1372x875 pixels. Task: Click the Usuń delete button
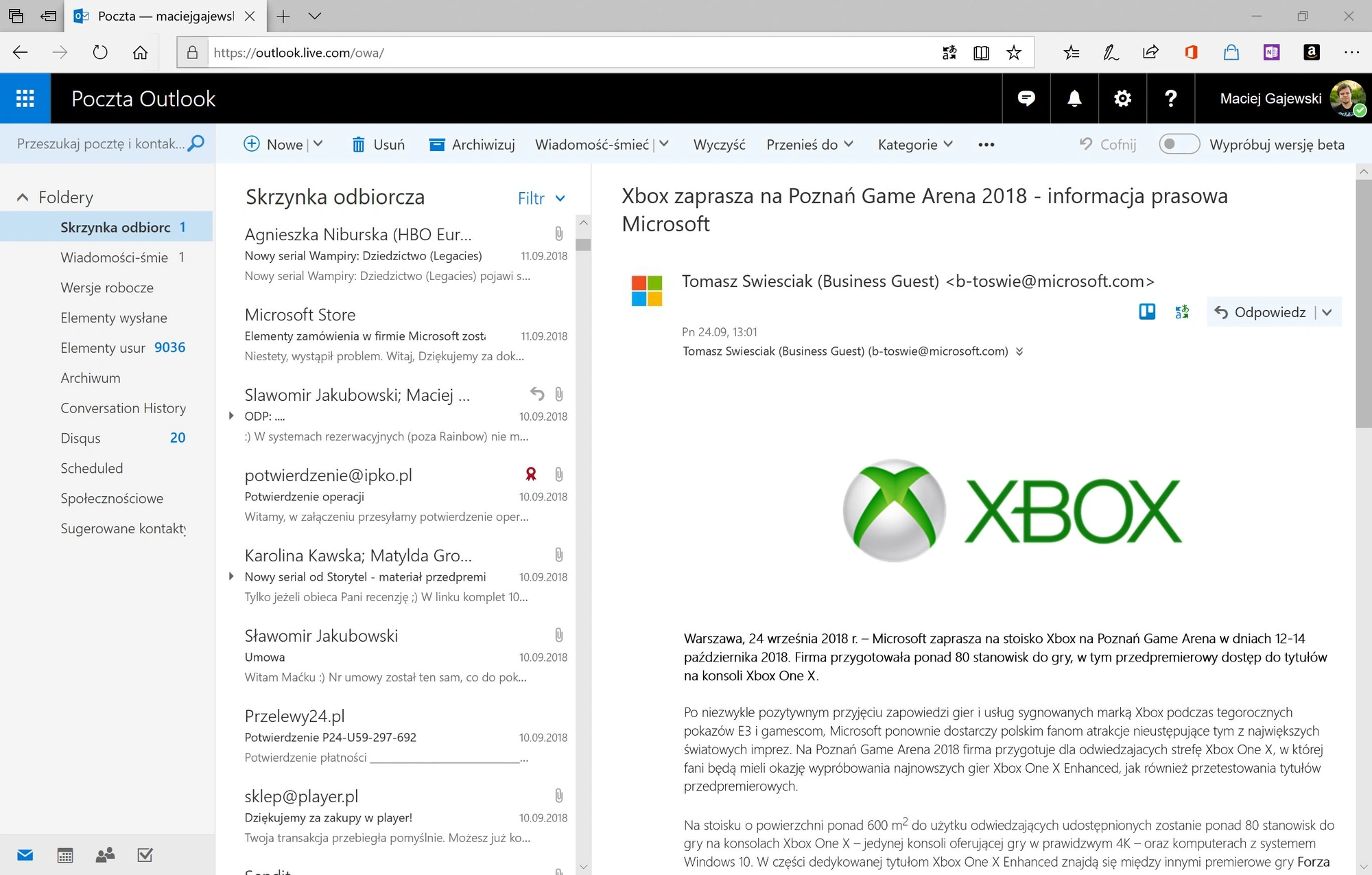point(378,144)
